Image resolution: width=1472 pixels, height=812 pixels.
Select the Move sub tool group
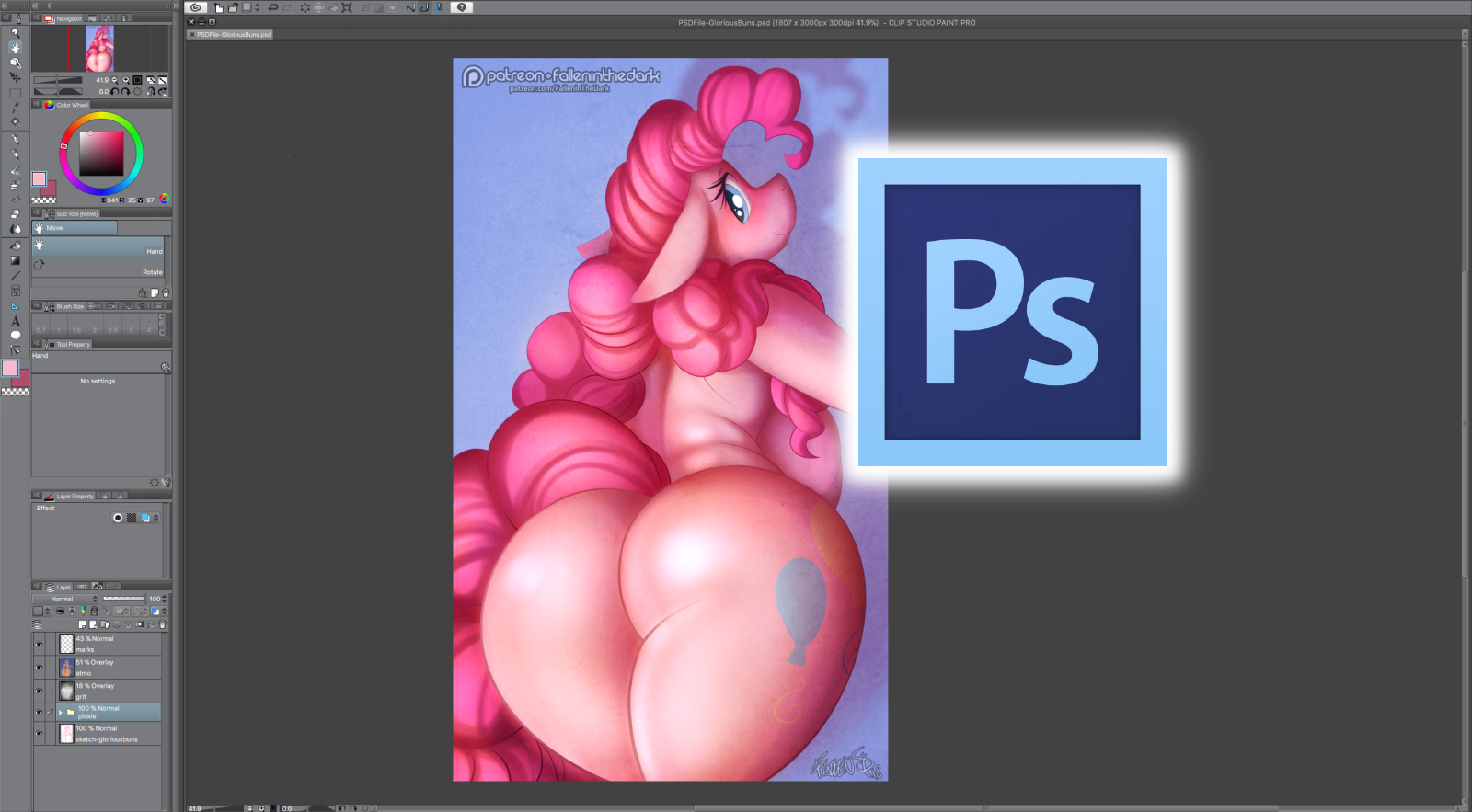pos(75,228)
